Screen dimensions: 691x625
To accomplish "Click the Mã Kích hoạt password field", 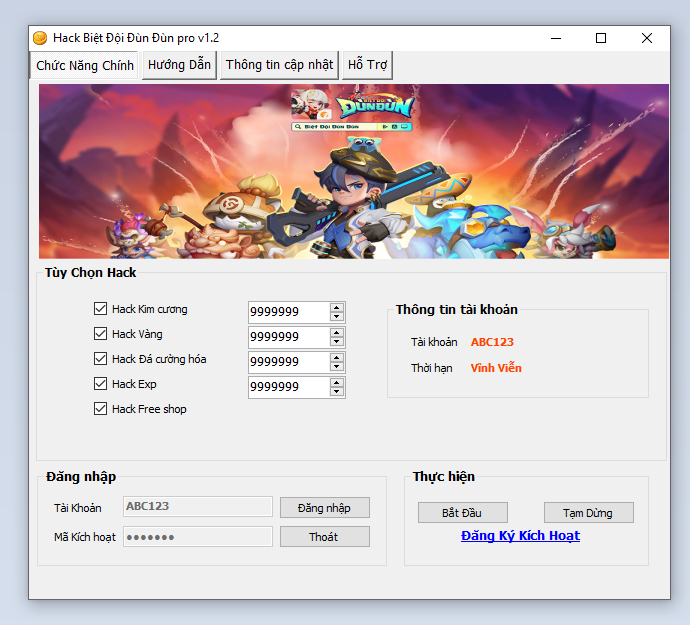I will [197, 537].
